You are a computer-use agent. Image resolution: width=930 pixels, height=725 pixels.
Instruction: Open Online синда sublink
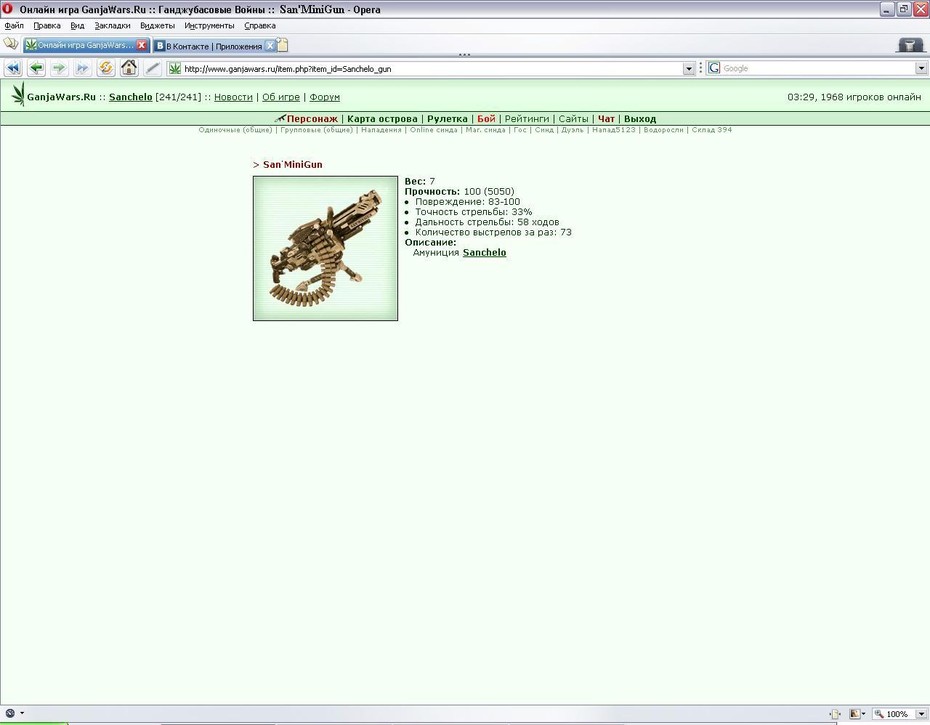(x=434, y=129)
